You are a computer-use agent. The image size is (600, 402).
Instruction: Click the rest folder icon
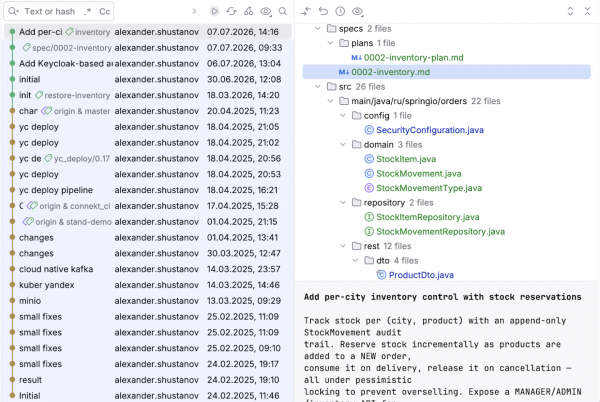pos(357,246)
